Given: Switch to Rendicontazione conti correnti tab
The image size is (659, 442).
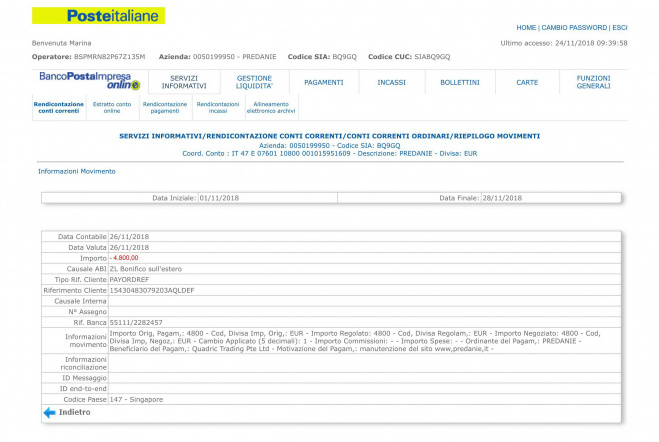Looking at the screenshot, I should click(59, 107).
